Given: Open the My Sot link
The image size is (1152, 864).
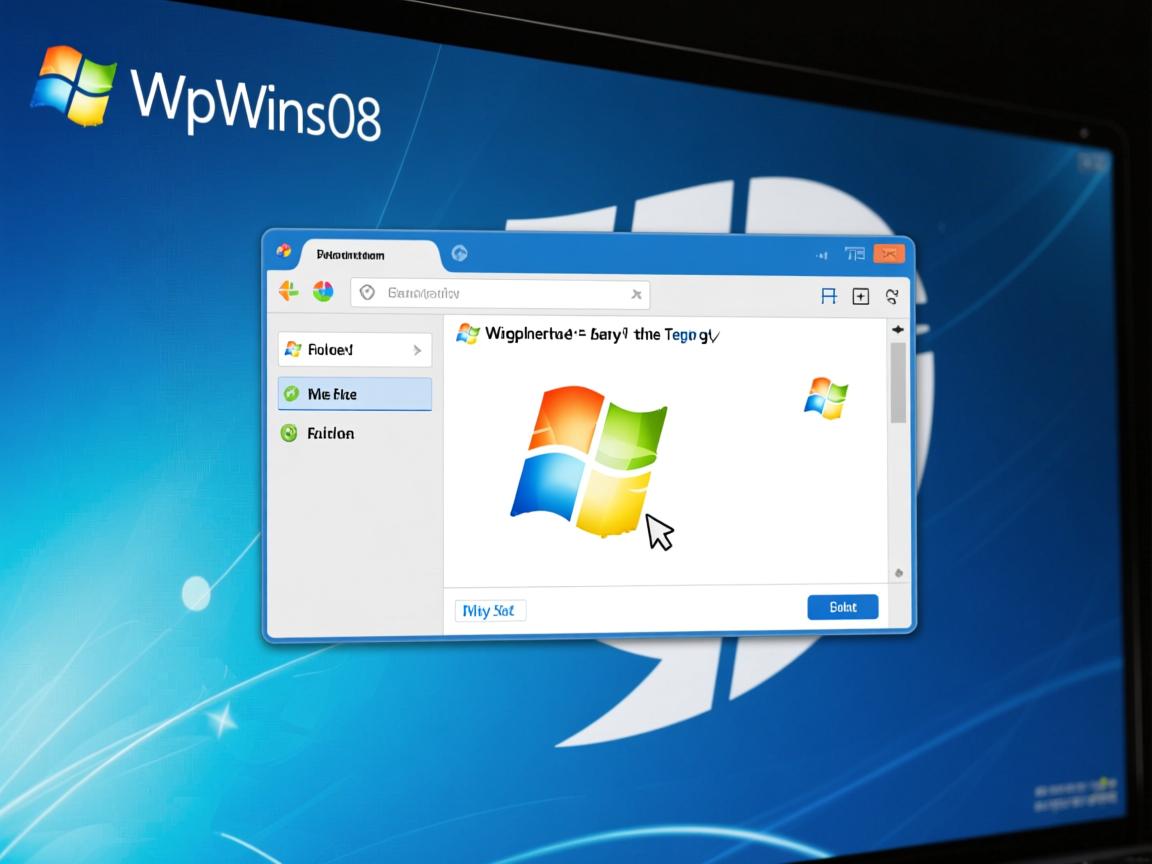Looking at the screenshot, I should (x=491, y=609).
